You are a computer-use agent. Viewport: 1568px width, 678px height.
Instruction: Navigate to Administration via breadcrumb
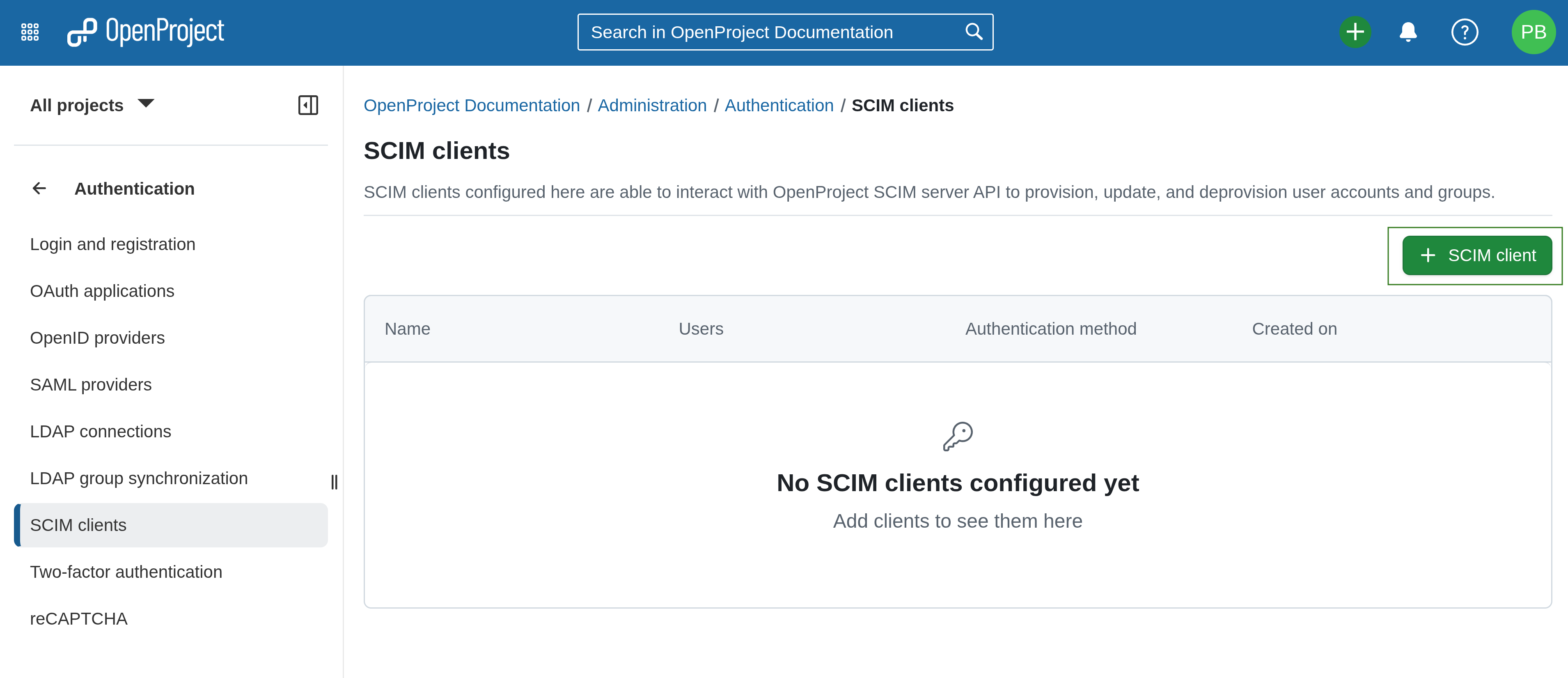coord(652,105)
